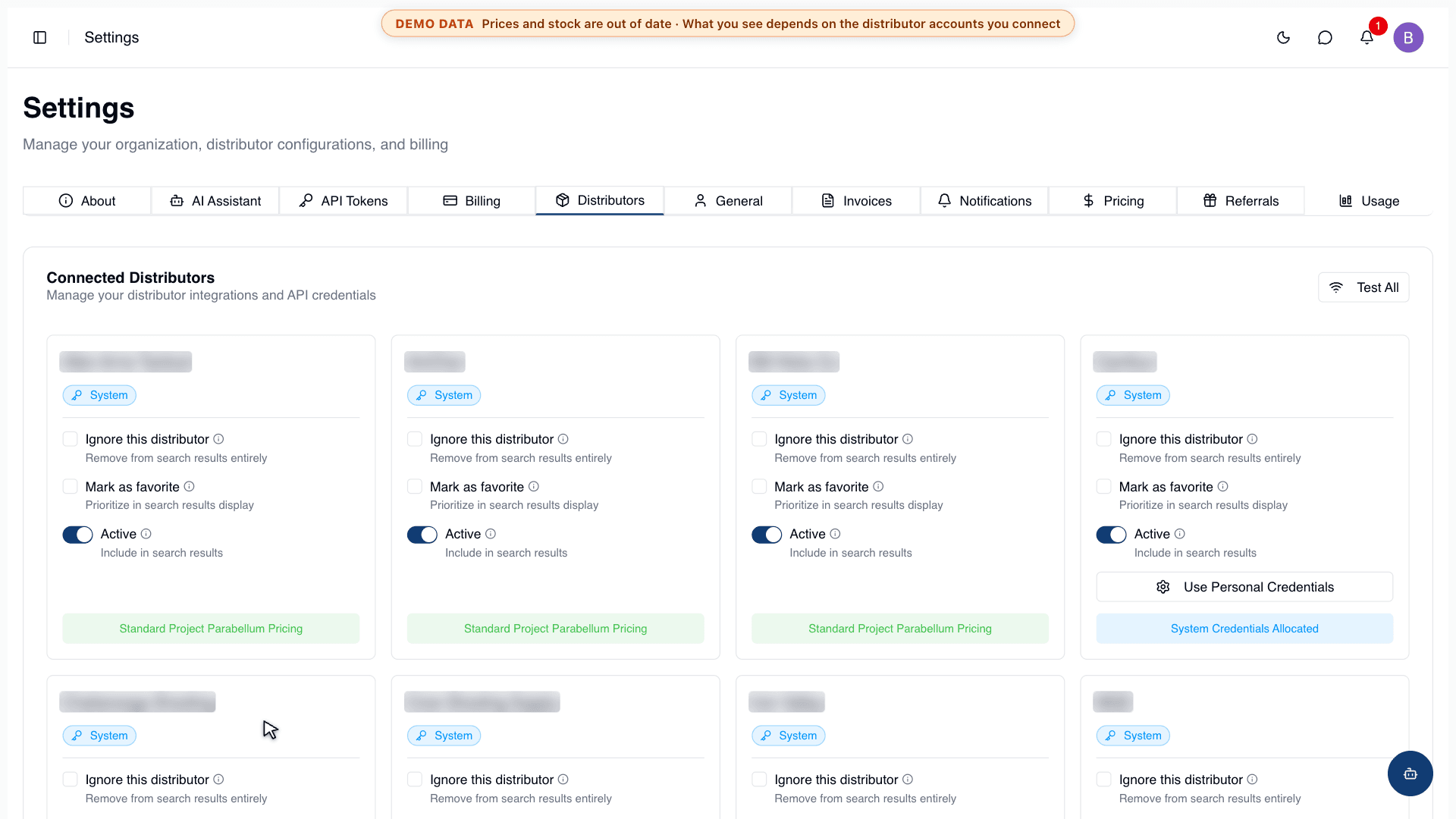This screenshot has height=819, width=1456.
Task: Open the purple B user avatar
Action: click(x=1408, y=37)
